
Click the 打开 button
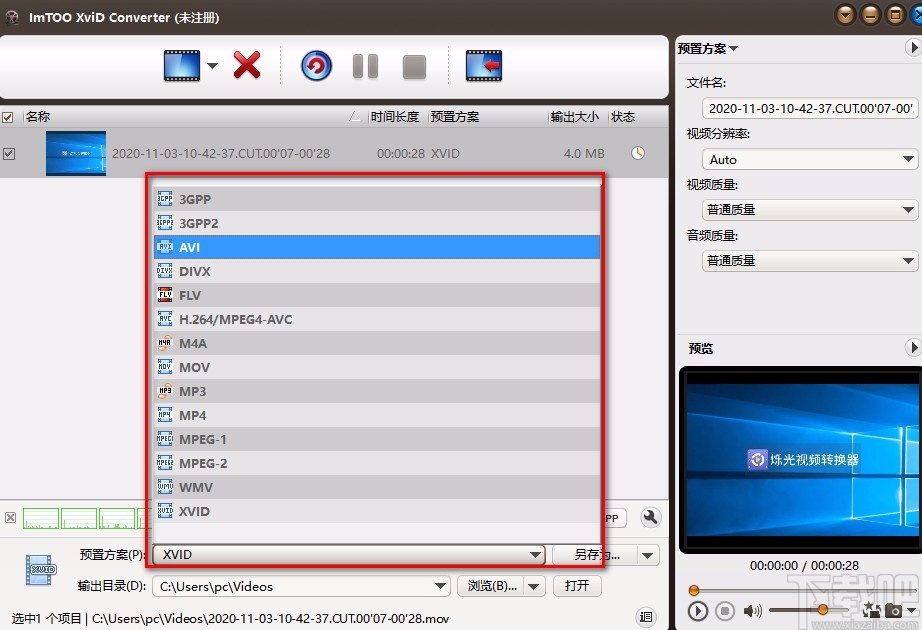tap(577, 586)
